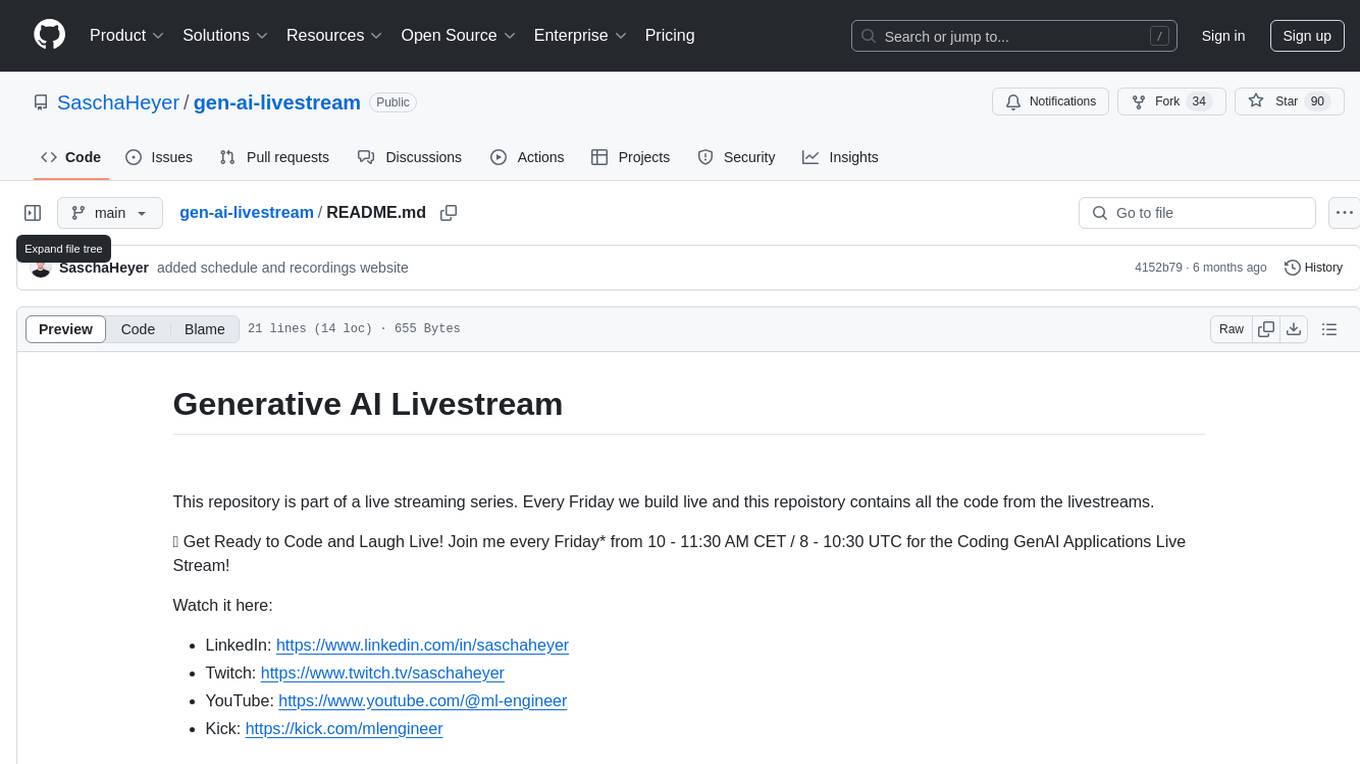Viewport: 1360px width, 764px height.
Task: Switch to the Code tab
Action: click(x=71, y=157)
